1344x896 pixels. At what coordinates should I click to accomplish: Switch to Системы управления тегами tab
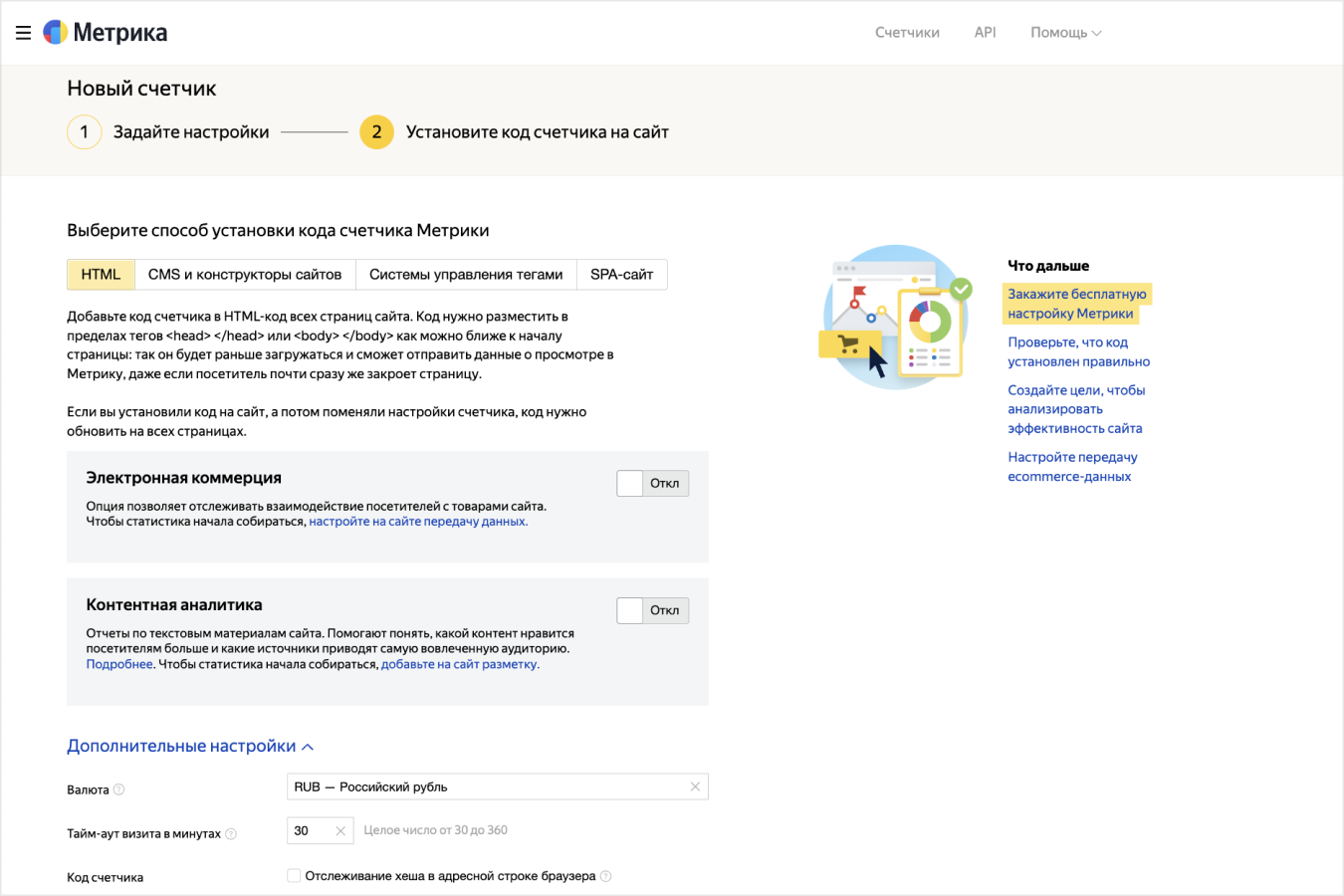coord(466,275)
